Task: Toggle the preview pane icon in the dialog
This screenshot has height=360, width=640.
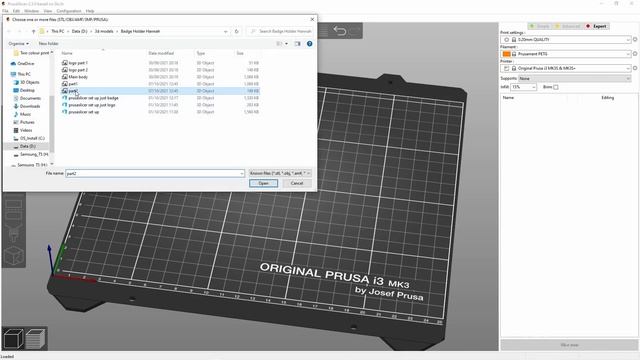Action: tap(297, 44)
